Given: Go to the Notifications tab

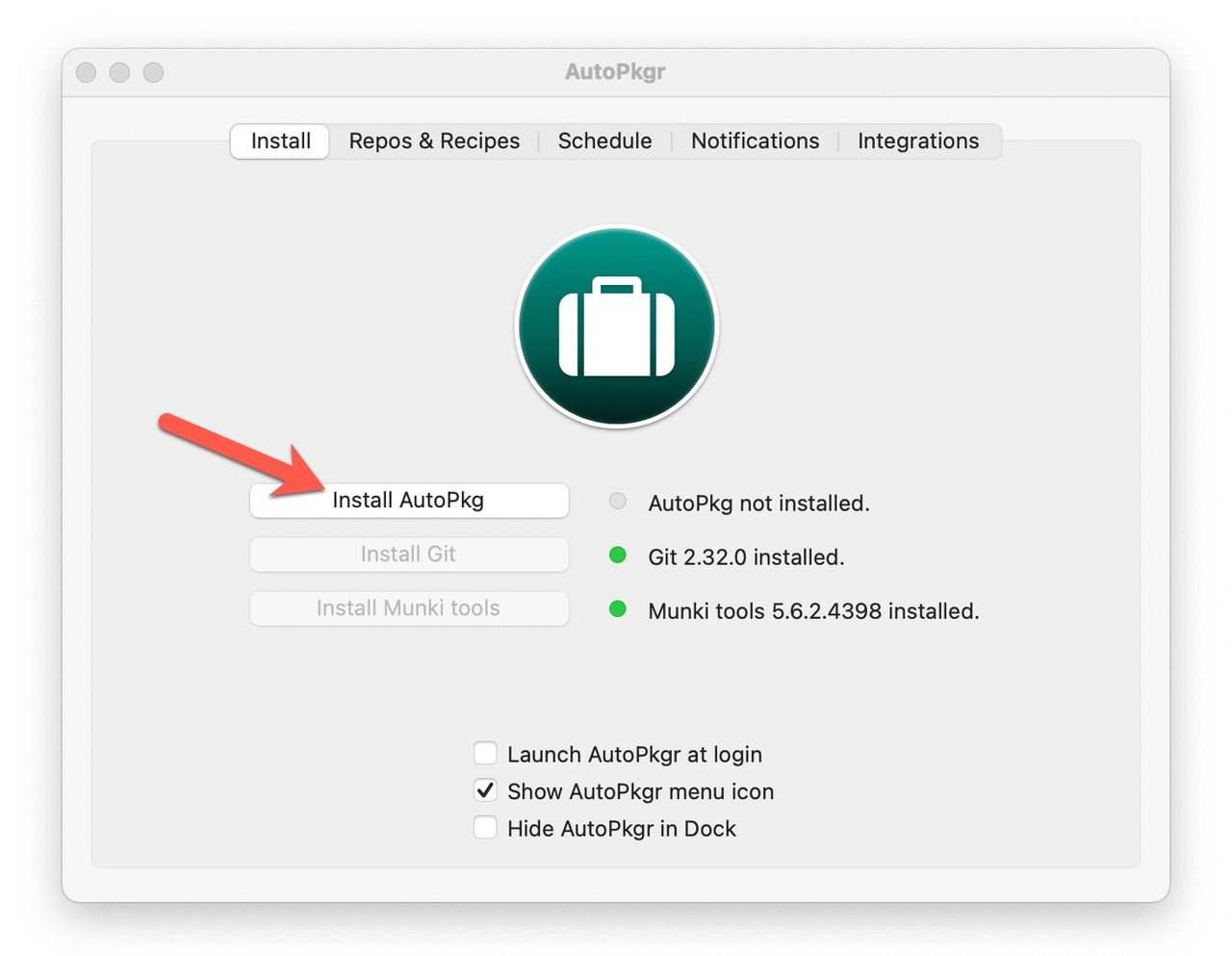Looking at the screenshot, I should tap(755, 142).
